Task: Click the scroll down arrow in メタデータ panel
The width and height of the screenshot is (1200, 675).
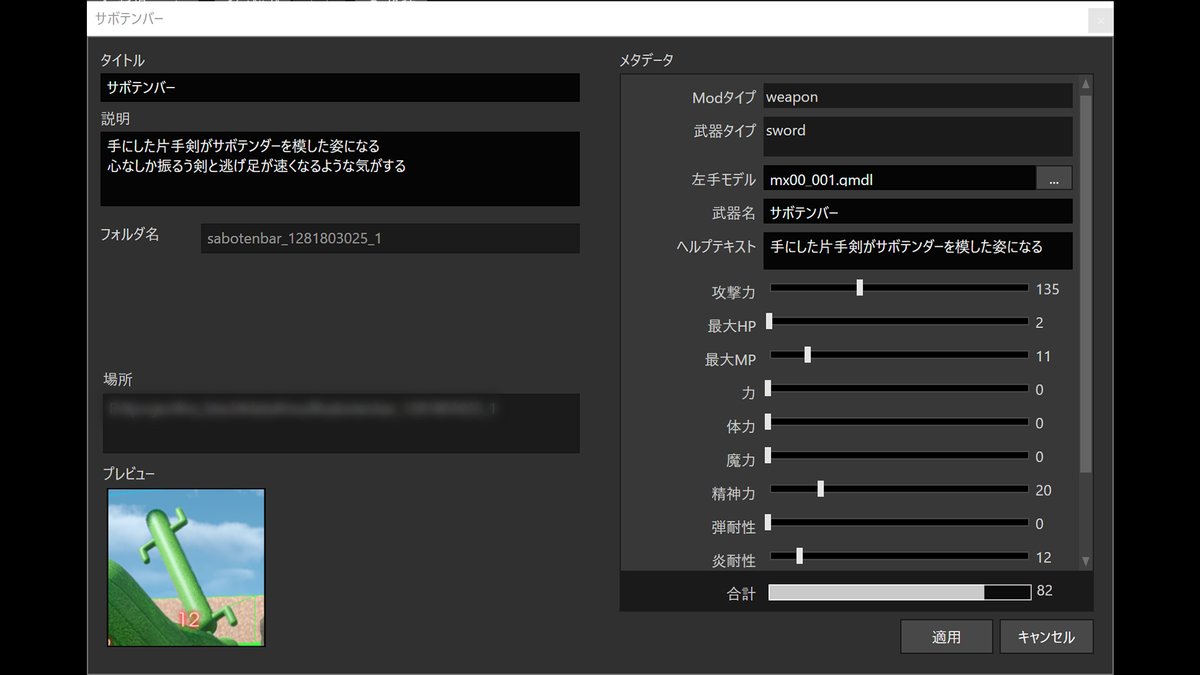Action: pos(1086,561)
